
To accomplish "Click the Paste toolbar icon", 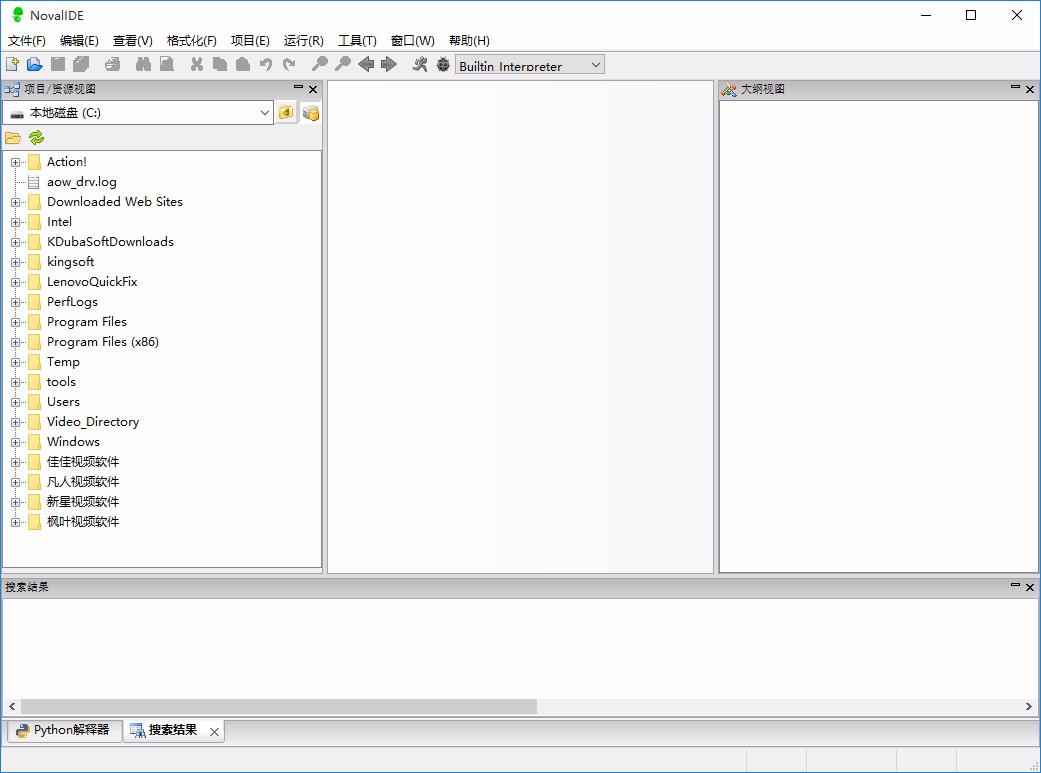I will 243,64.
